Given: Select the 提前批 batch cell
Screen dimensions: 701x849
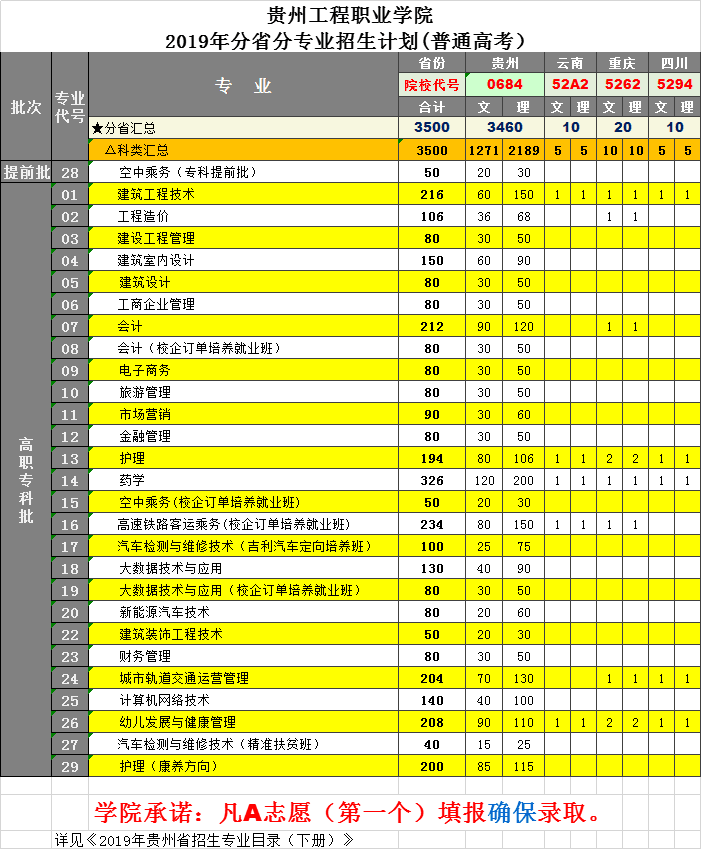Looking at the screenshot, I should pos(26,172).
